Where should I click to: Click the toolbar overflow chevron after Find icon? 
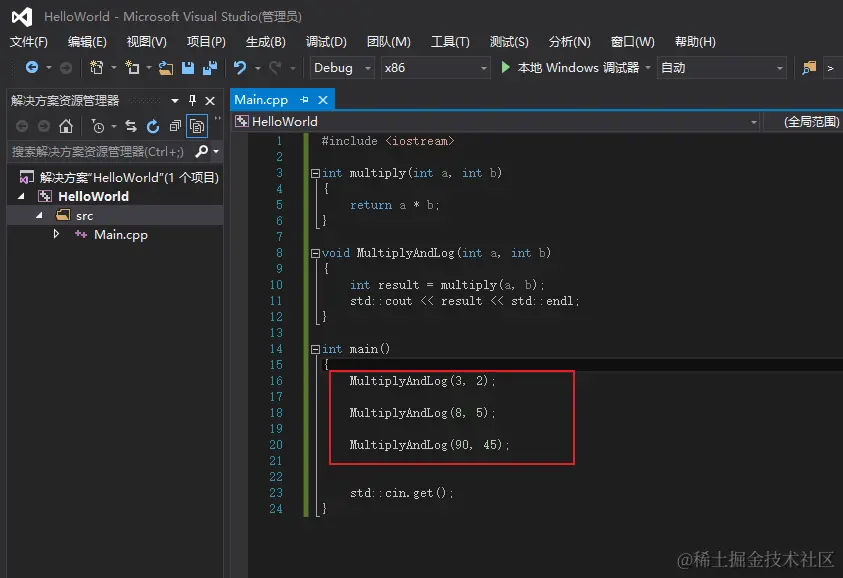tap(831, 68)
